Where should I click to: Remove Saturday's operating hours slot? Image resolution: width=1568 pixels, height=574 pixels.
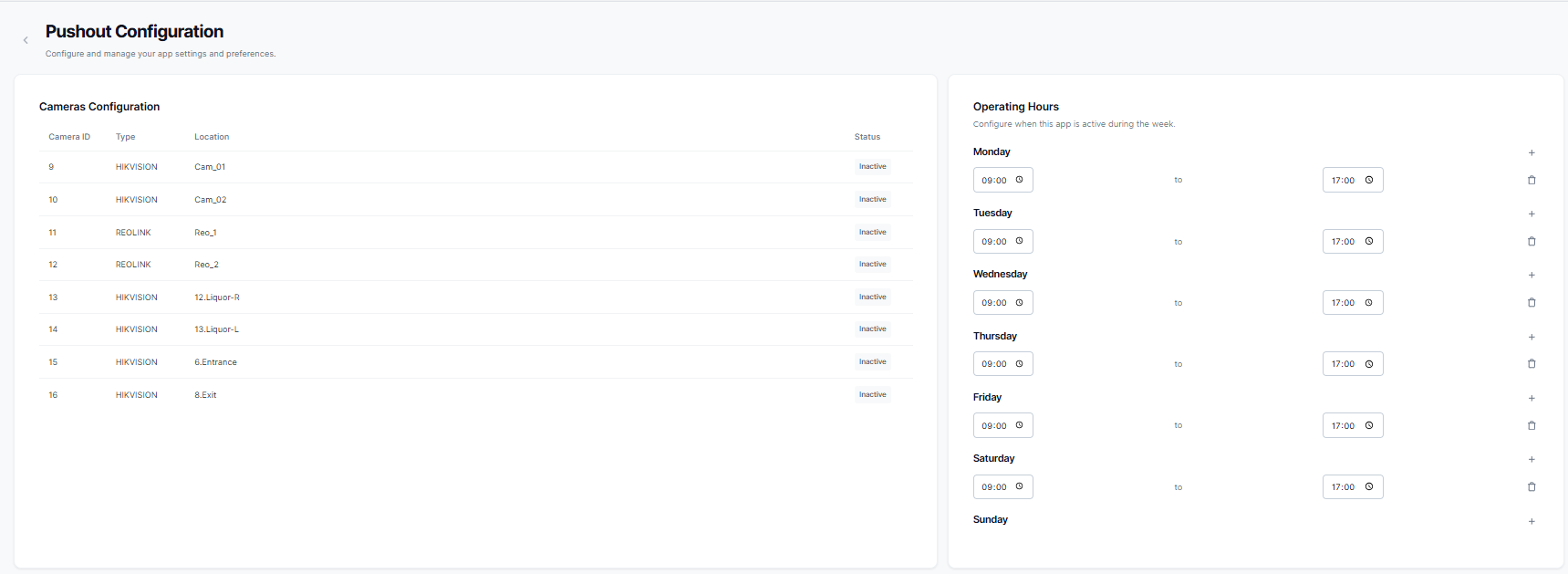coord(1532,487)
